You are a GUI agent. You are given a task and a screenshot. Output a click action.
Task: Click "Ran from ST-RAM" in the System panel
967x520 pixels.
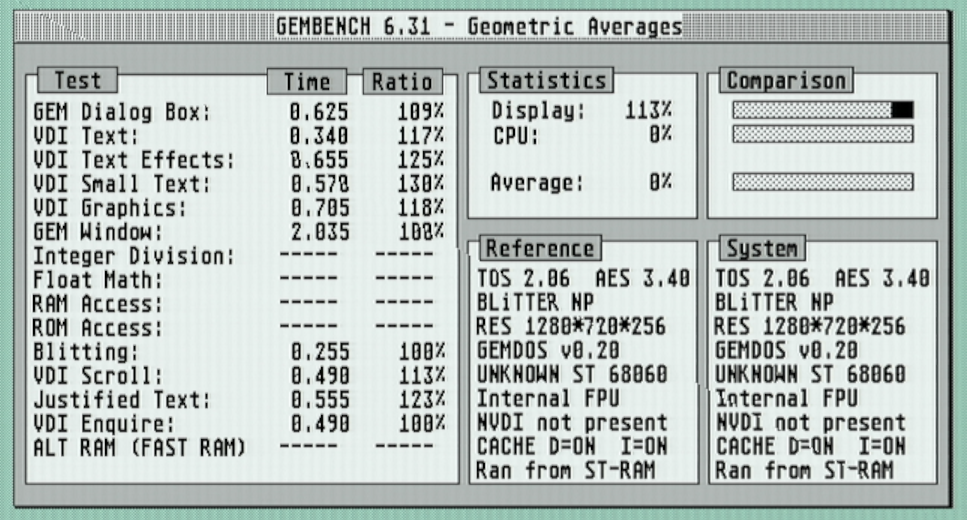[804, 471]
